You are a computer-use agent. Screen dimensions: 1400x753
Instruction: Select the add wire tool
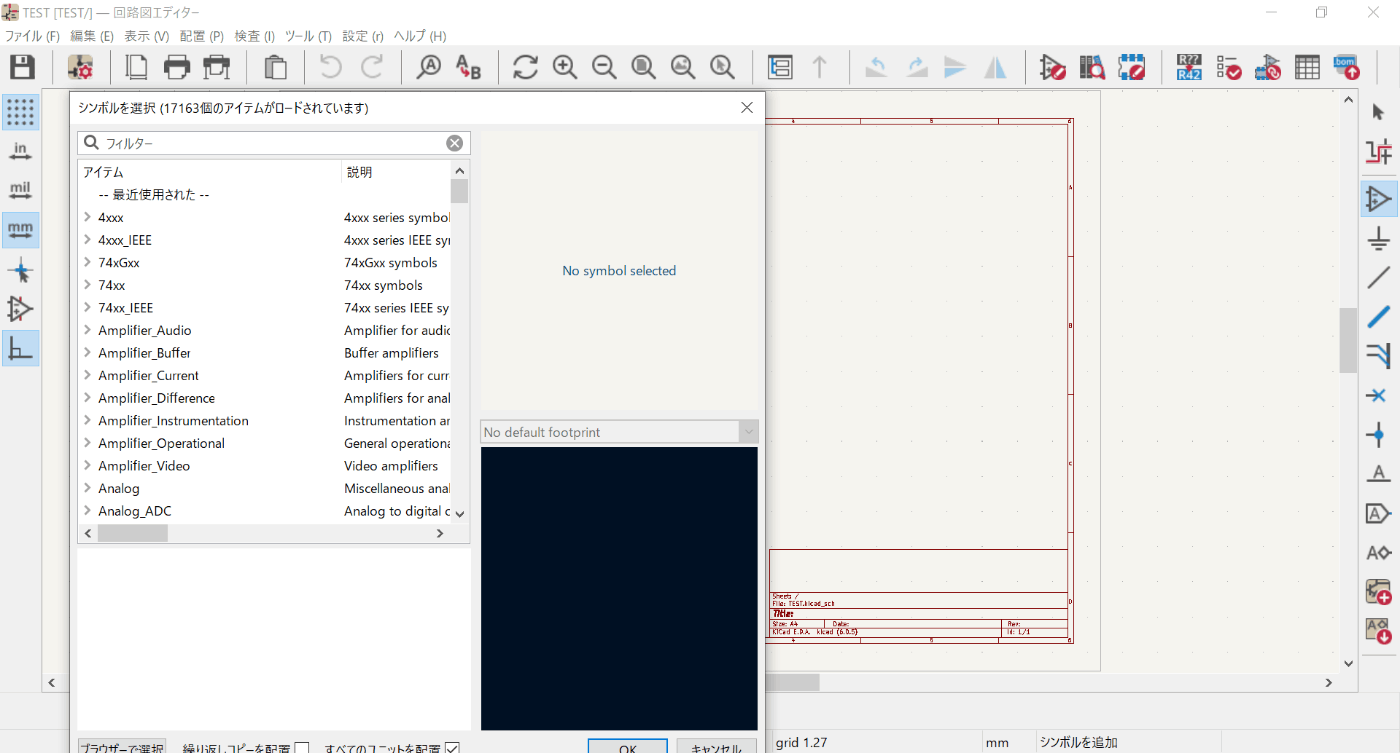[1379, 277]
